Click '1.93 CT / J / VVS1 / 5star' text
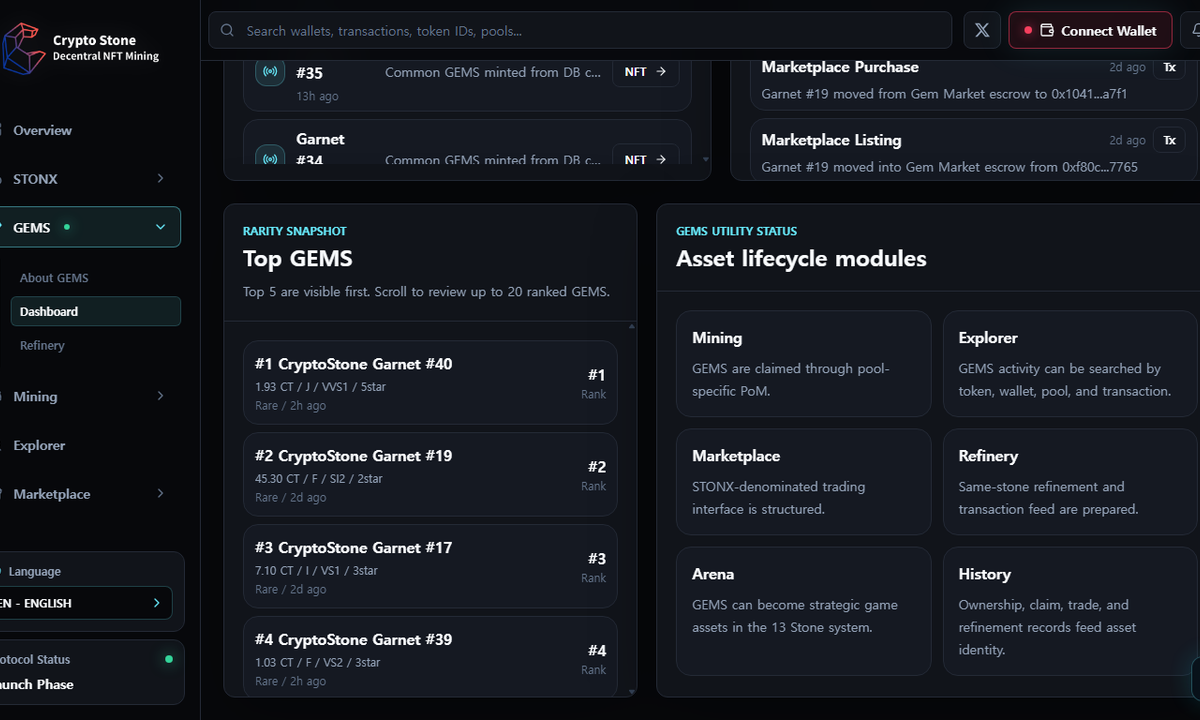Screen dimensions: 1200x720 tap(319, 386)
